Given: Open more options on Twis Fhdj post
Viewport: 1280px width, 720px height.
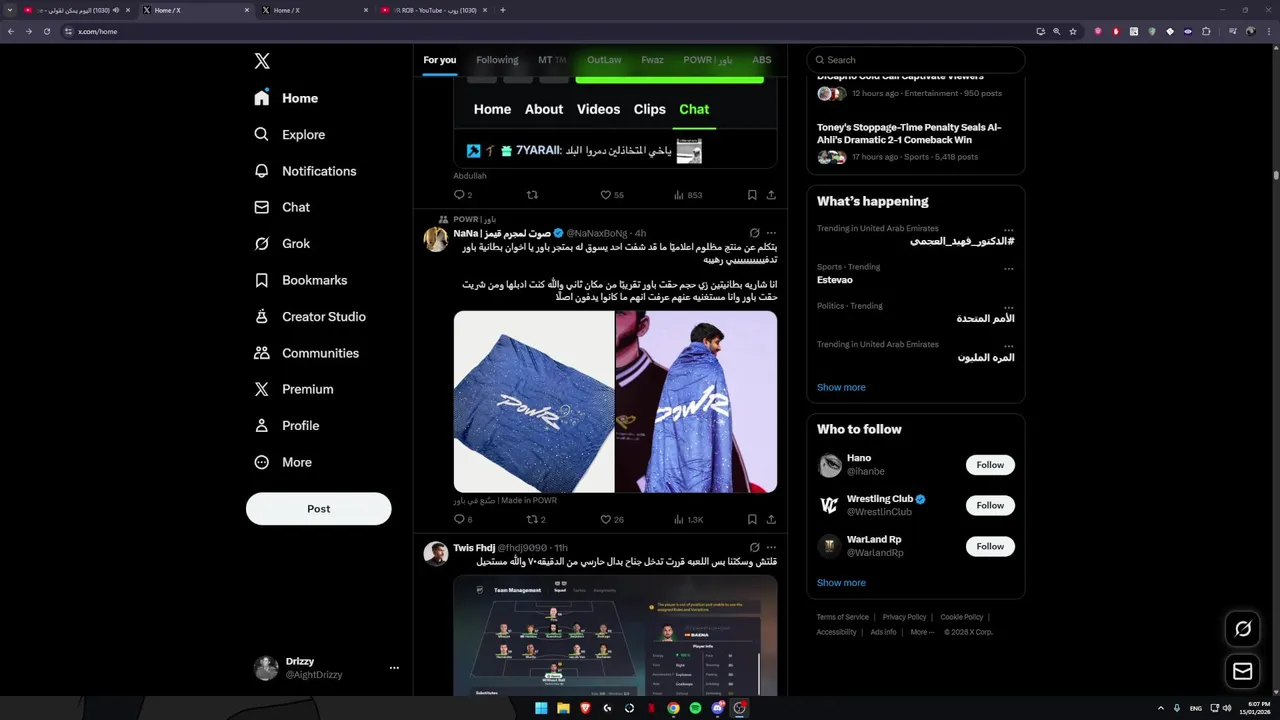Looking at the screenshot, I should 771,548.
